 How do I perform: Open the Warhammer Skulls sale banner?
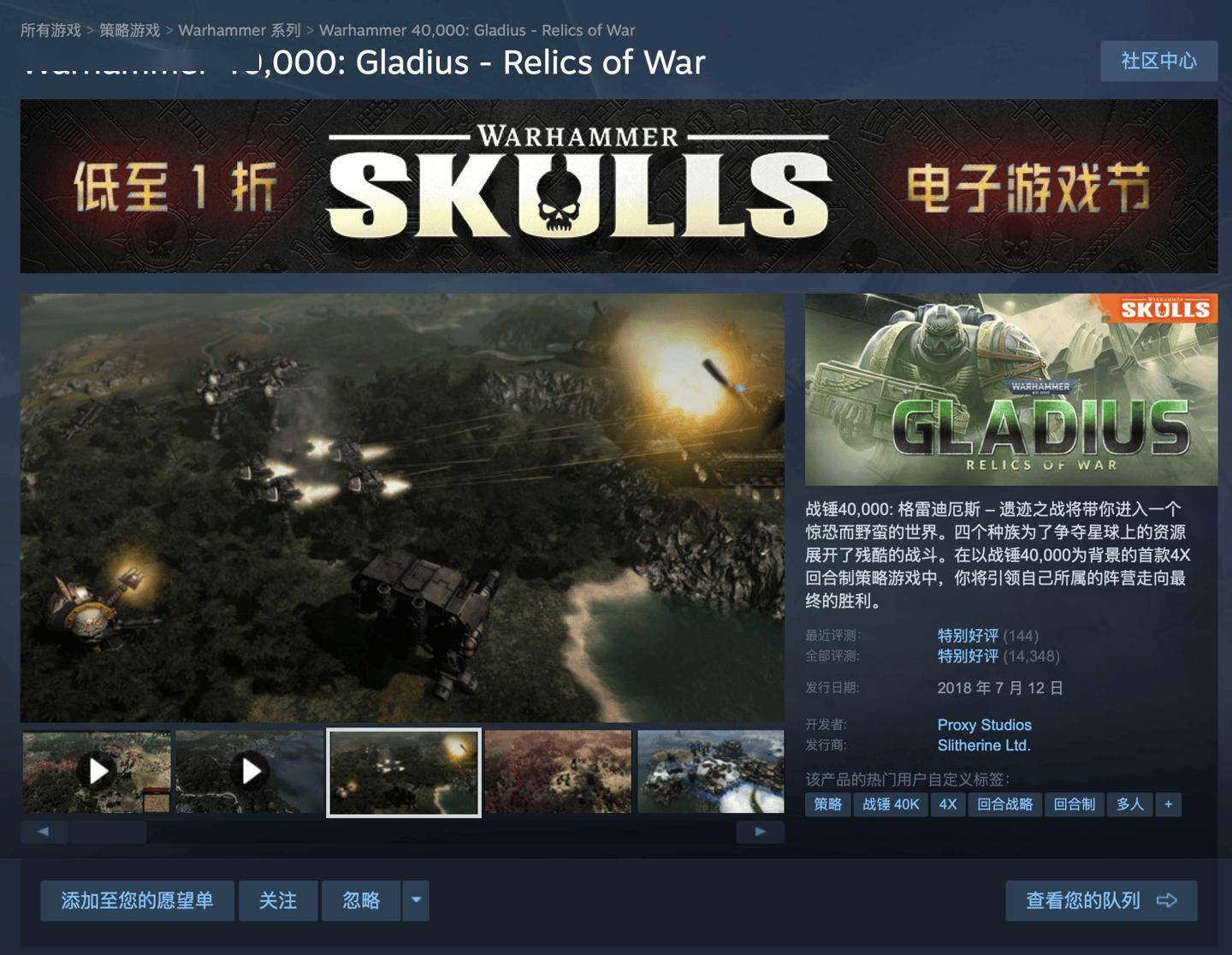[x=619, y=186]
